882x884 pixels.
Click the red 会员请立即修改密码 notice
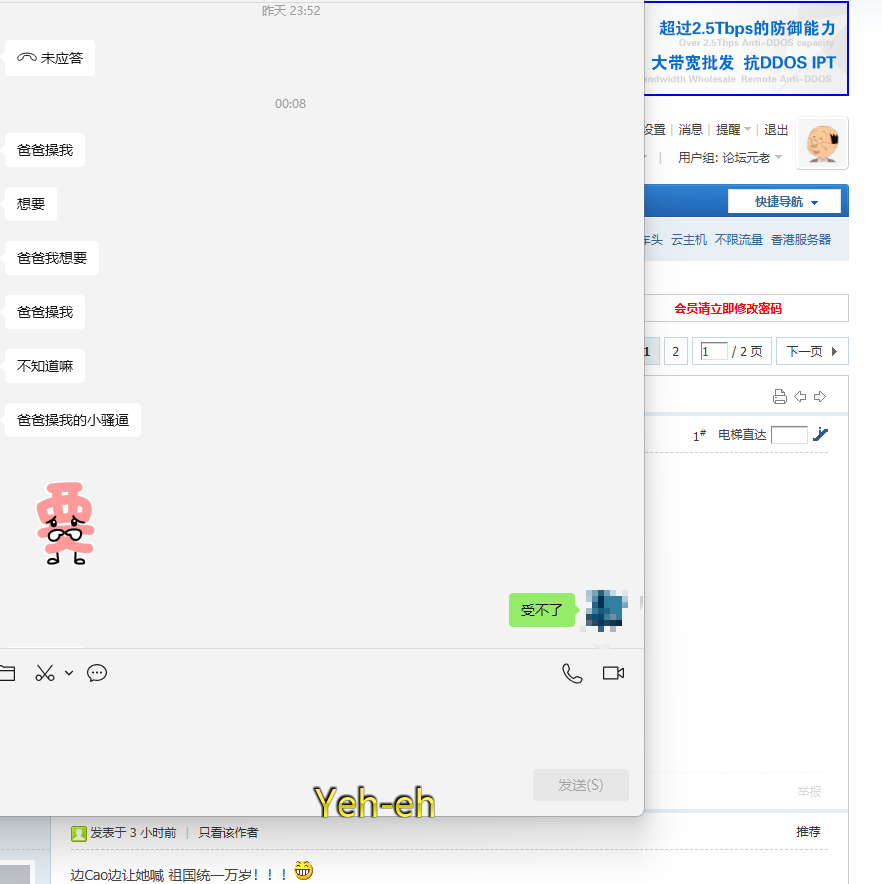click(x=727, y=308)
